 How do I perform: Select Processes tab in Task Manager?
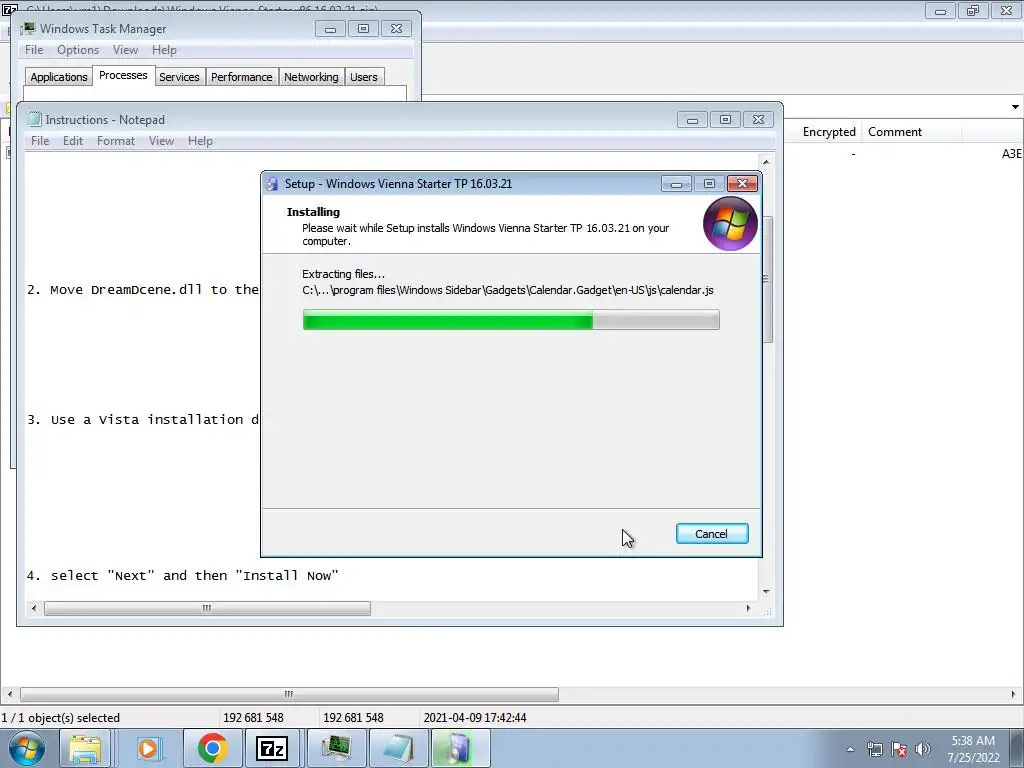tap(123, 75)
